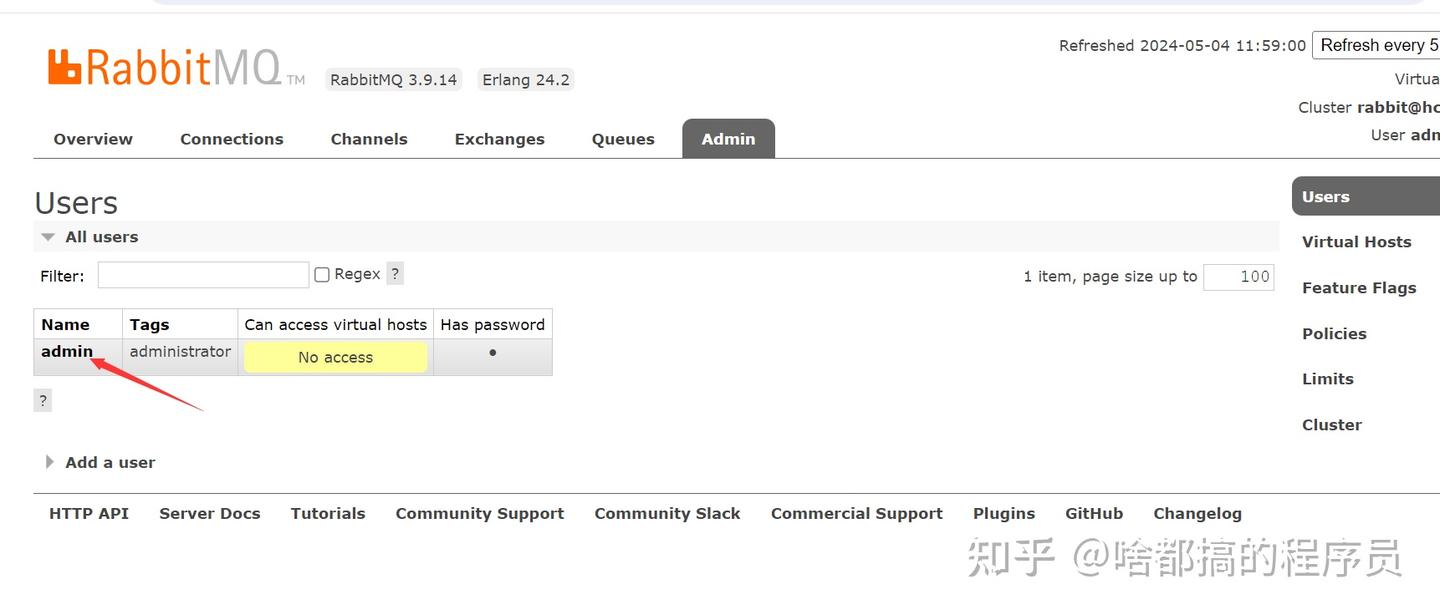
Task: Open the help icon below users table
Action: [x=42, y=400]
